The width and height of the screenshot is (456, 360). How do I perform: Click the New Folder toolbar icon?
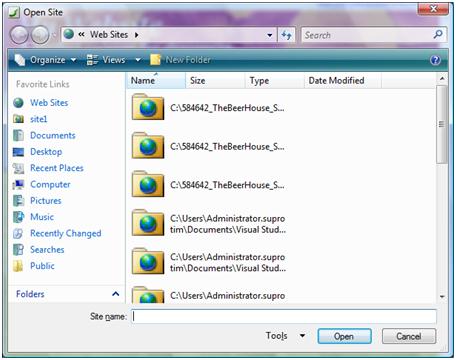tap(155, 60)
